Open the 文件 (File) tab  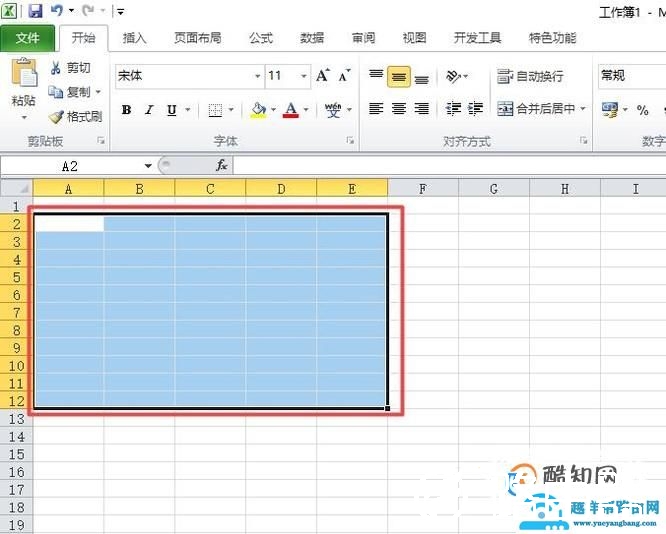[x=27, y=38]
